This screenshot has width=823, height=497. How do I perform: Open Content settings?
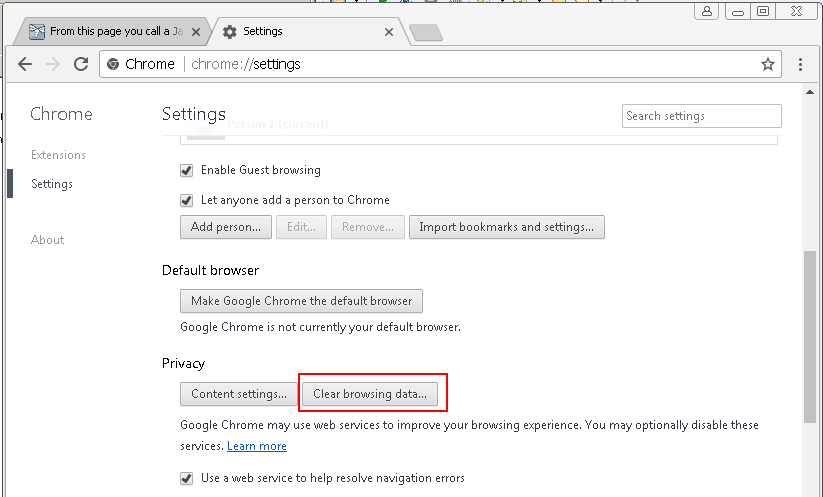239,394
